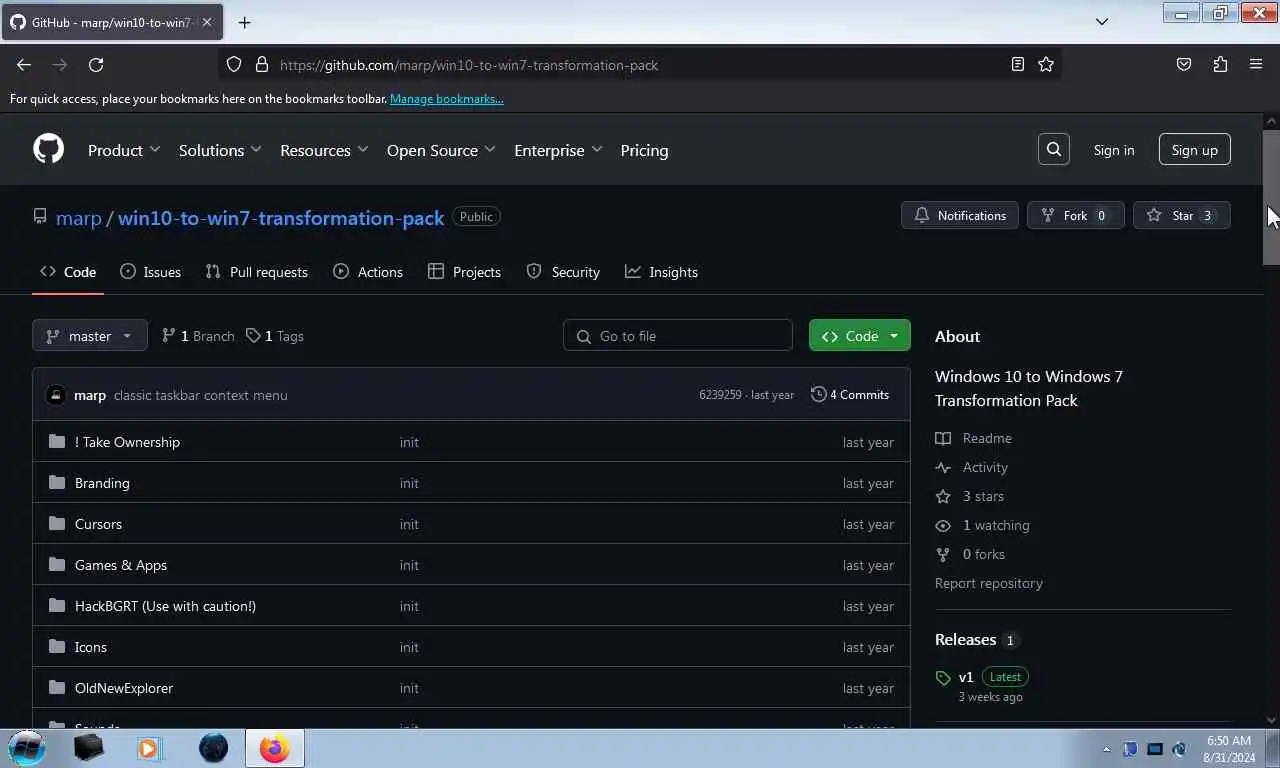Expand the Solutions menu

(220, 150)
